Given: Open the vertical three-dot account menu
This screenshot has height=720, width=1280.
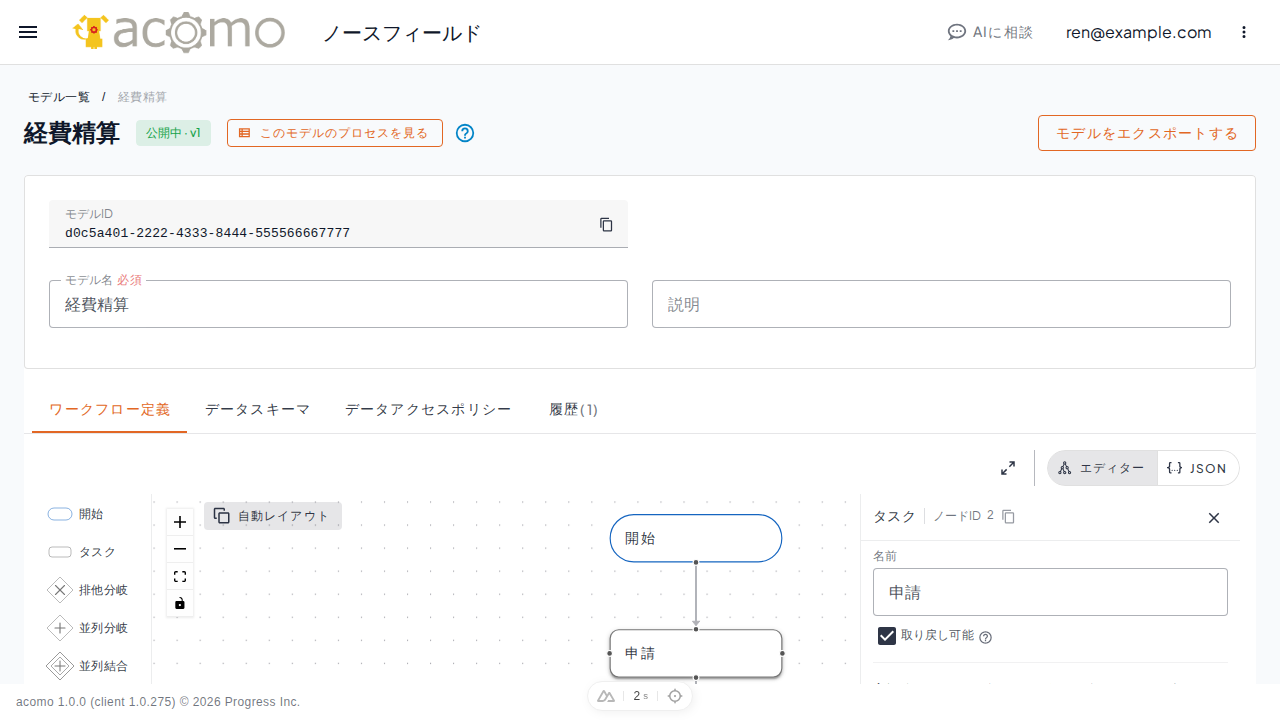Looking at the screenshot, I should pos(1244,32).
